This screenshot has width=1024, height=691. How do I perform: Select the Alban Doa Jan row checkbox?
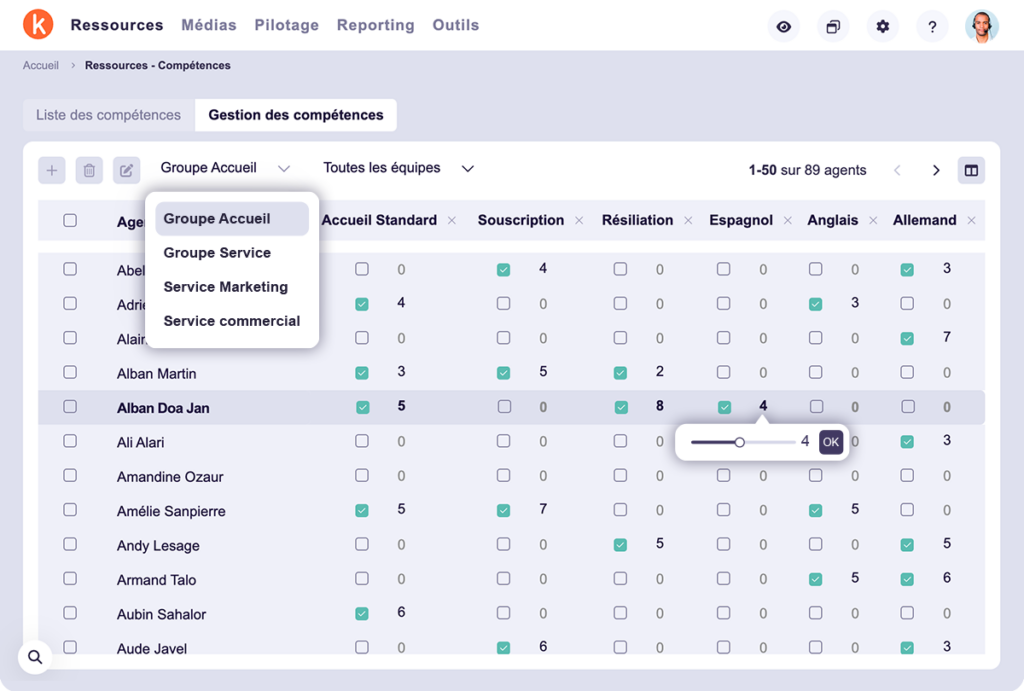70,406
